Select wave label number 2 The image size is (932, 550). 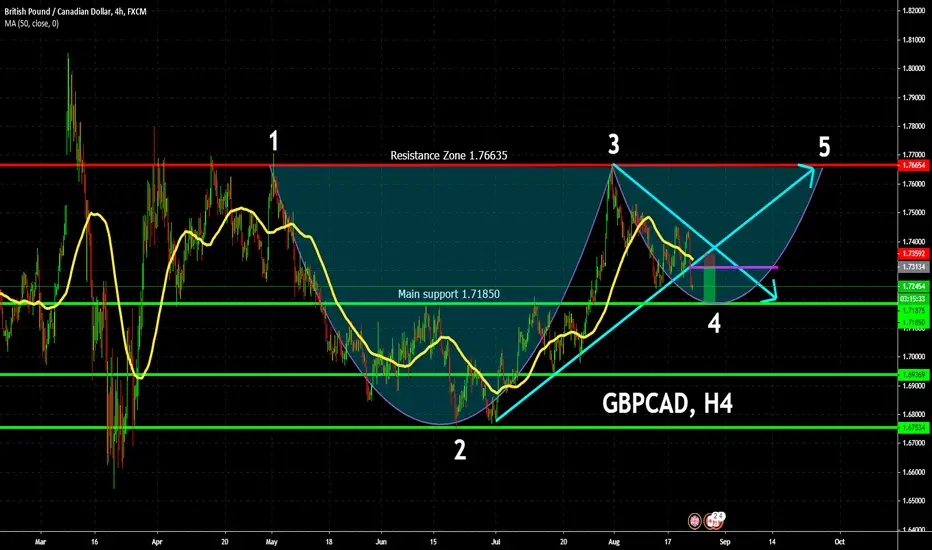point(460,450)
